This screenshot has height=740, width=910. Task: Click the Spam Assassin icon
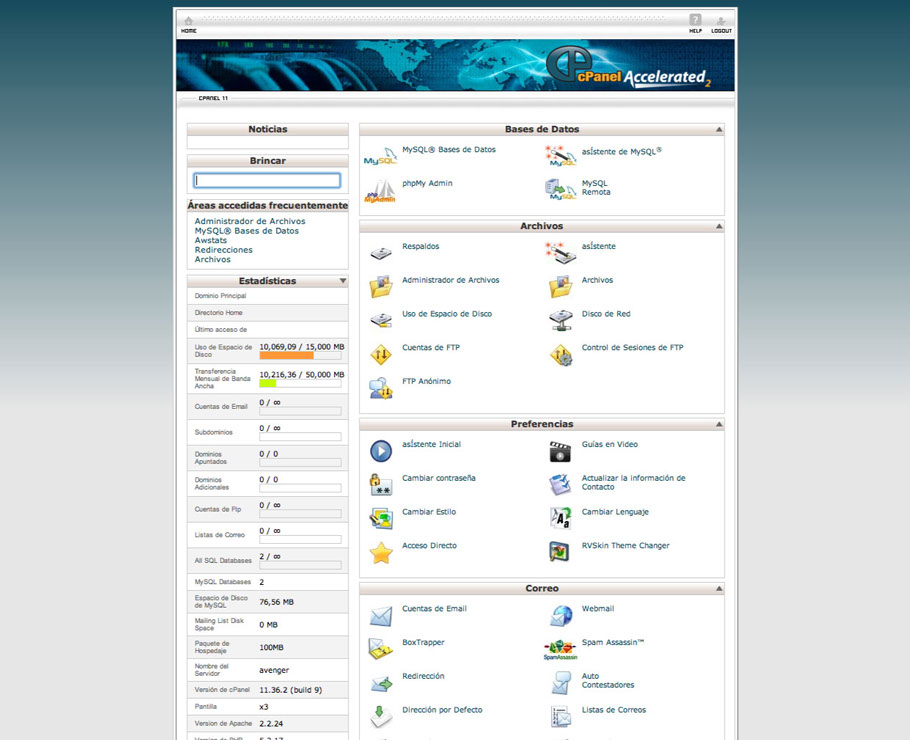point(560,650)
